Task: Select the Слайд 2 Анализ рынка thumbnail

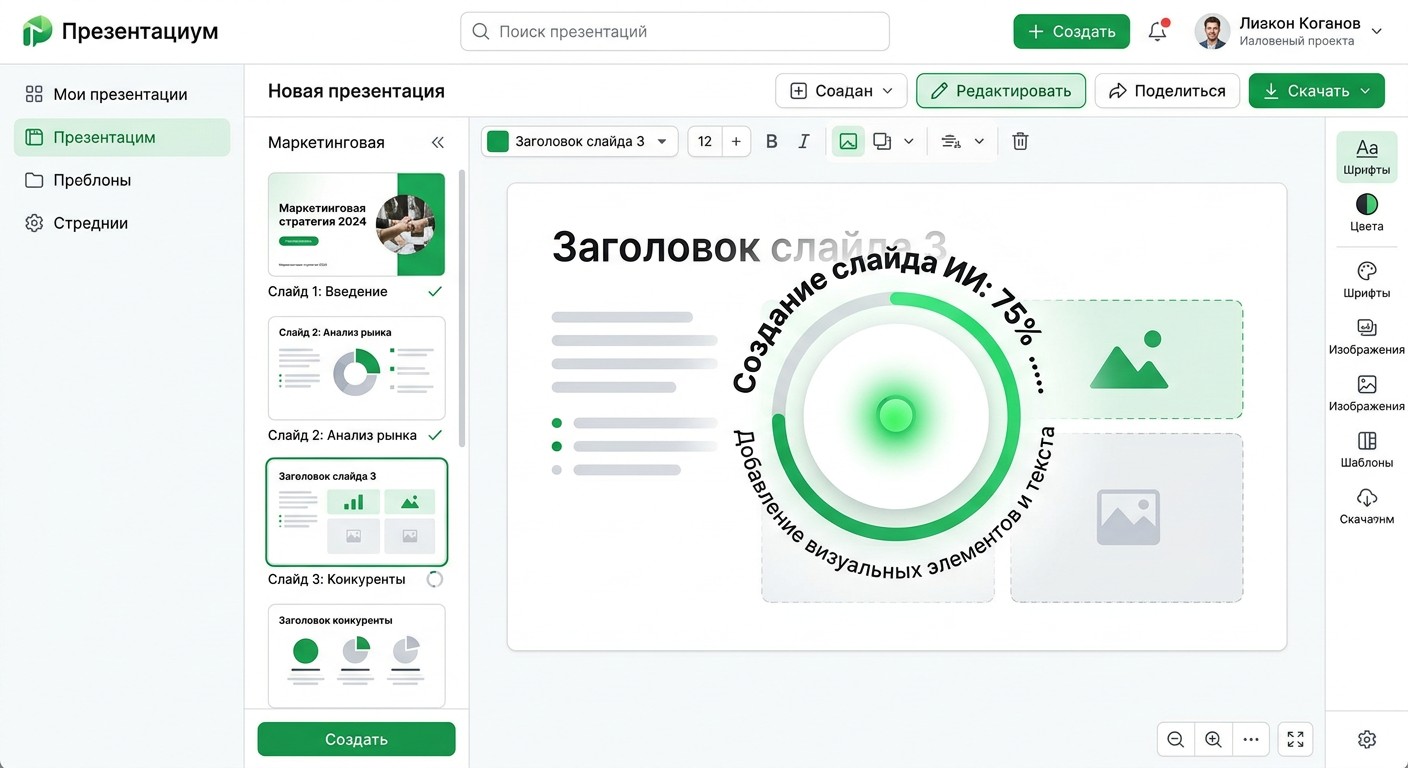Action: coord(356,368)
